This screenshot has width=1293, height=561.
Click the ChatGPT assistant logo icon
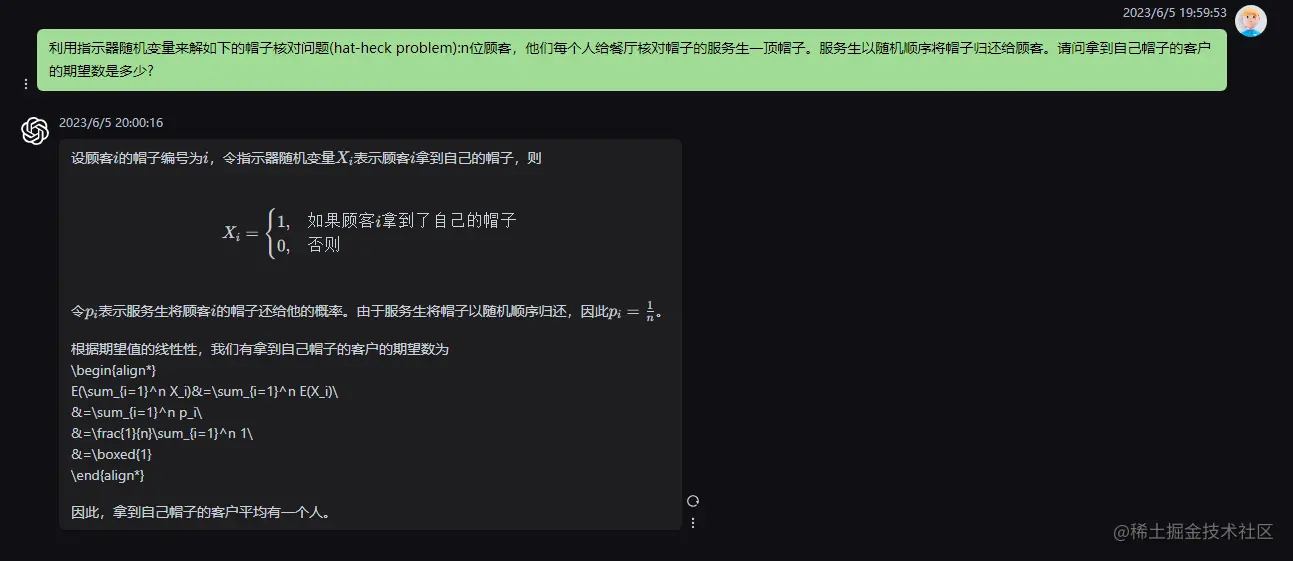(x=35, y=130)
